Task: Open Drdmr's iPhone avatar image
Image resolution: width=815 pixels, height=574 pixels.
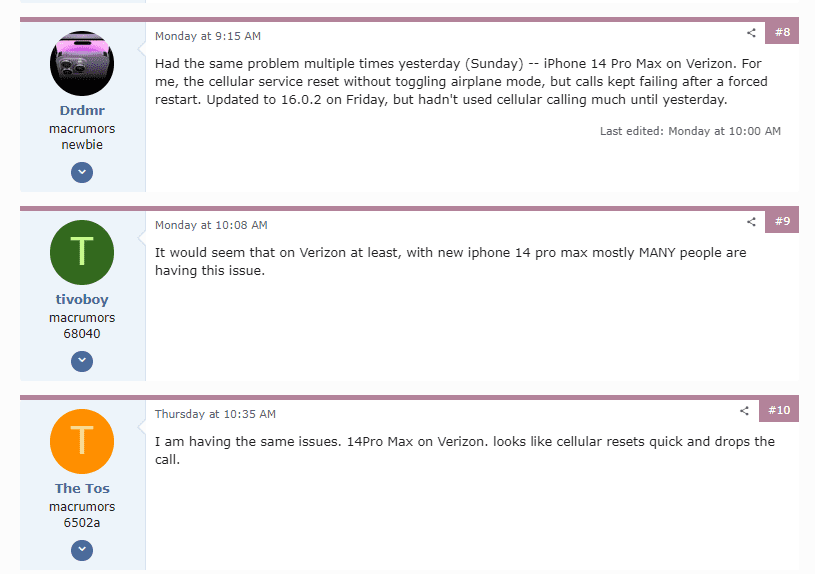Action: click(82, 63)
